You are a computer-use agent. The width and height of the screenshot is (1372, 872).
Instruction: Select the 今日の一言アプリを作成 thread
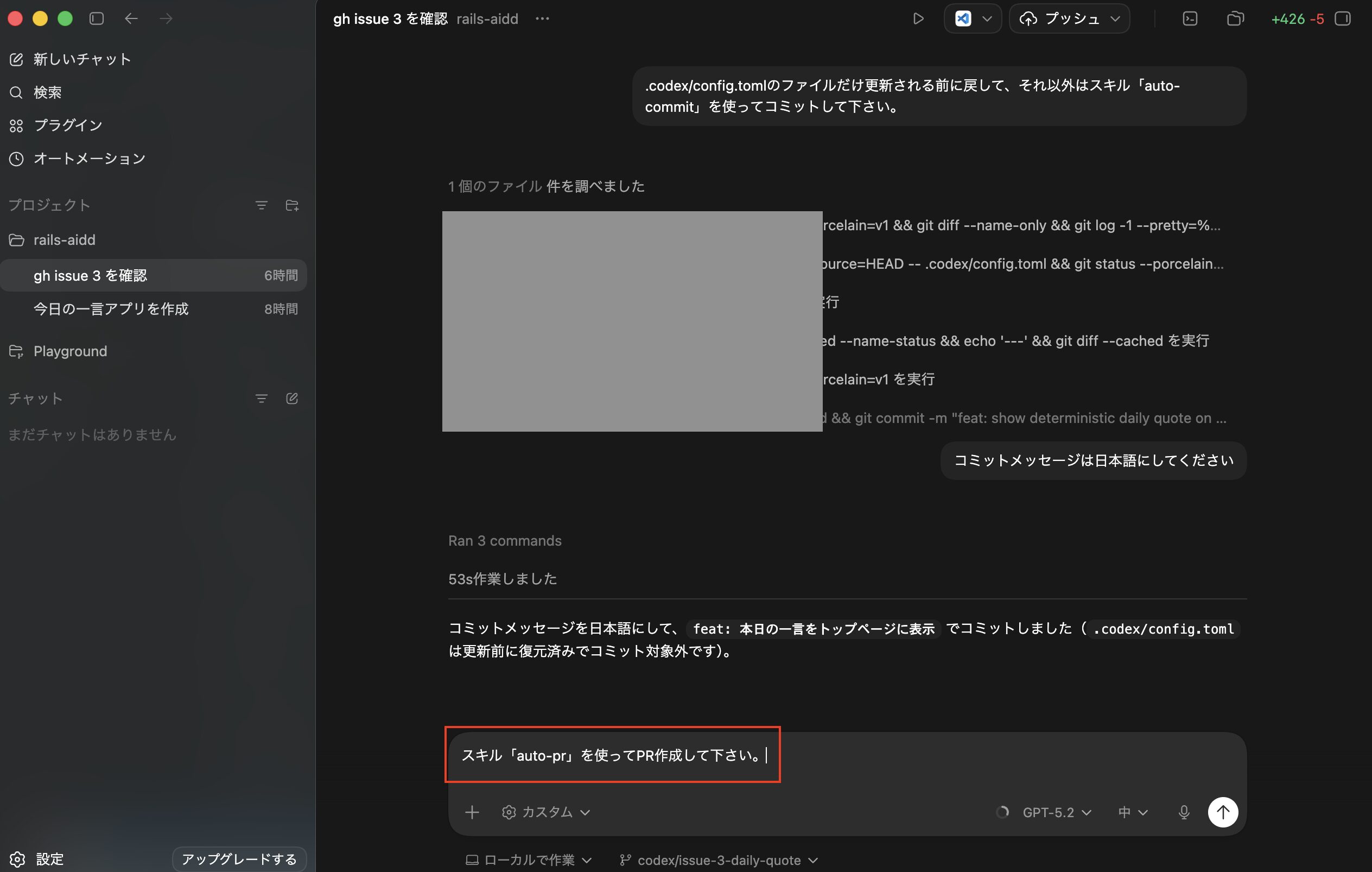click(111, 309)
